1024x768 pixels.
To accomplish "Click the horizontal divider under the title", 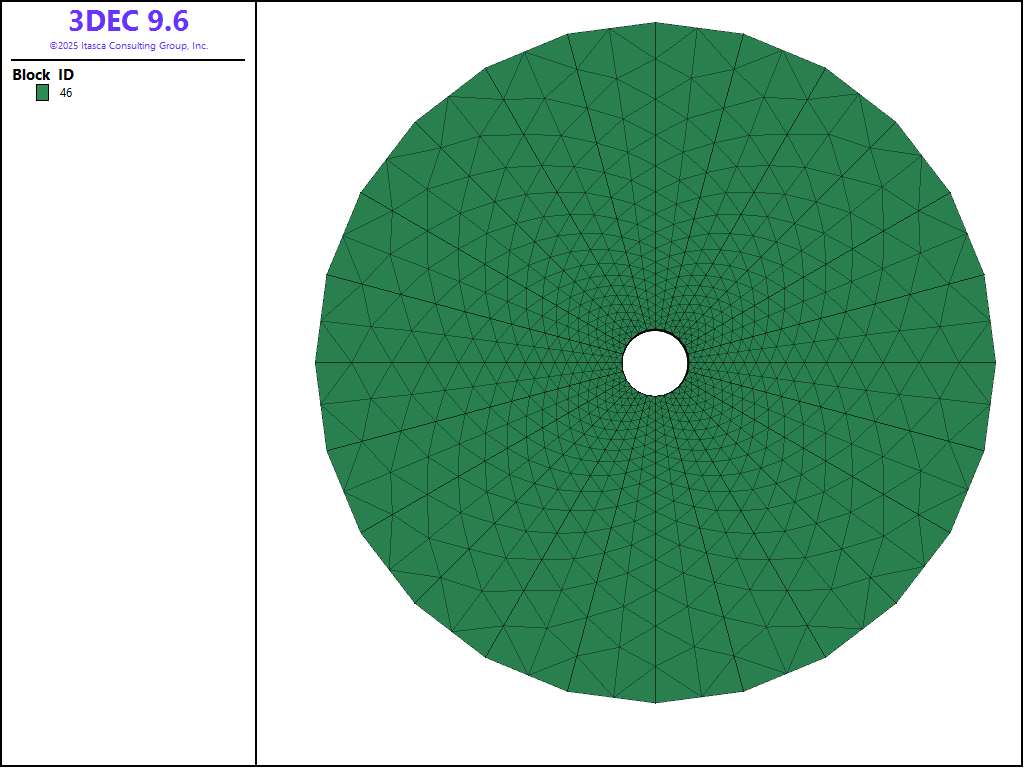I will pos(128,60).
